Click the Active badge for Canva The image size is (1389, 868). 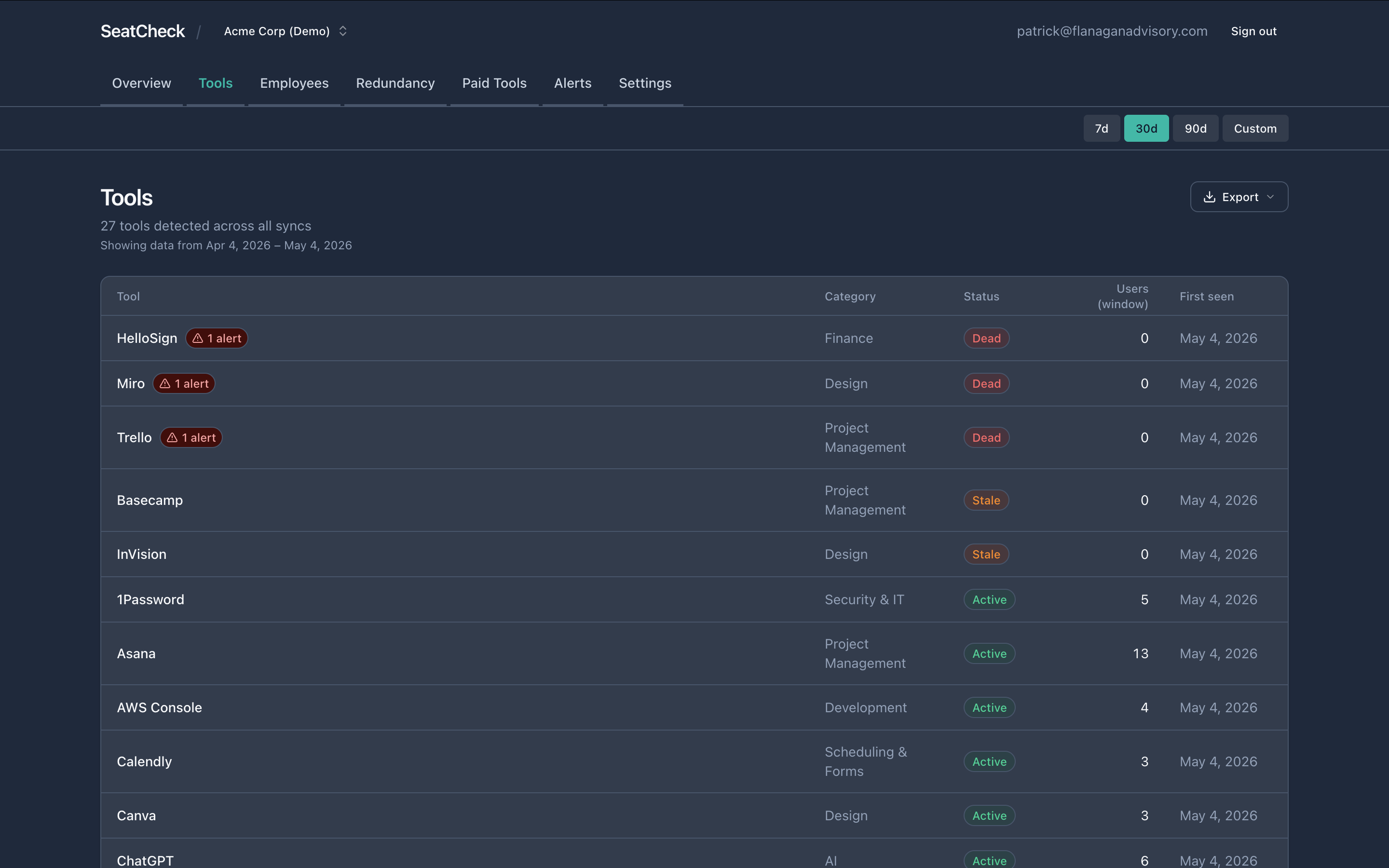[989, 815]
